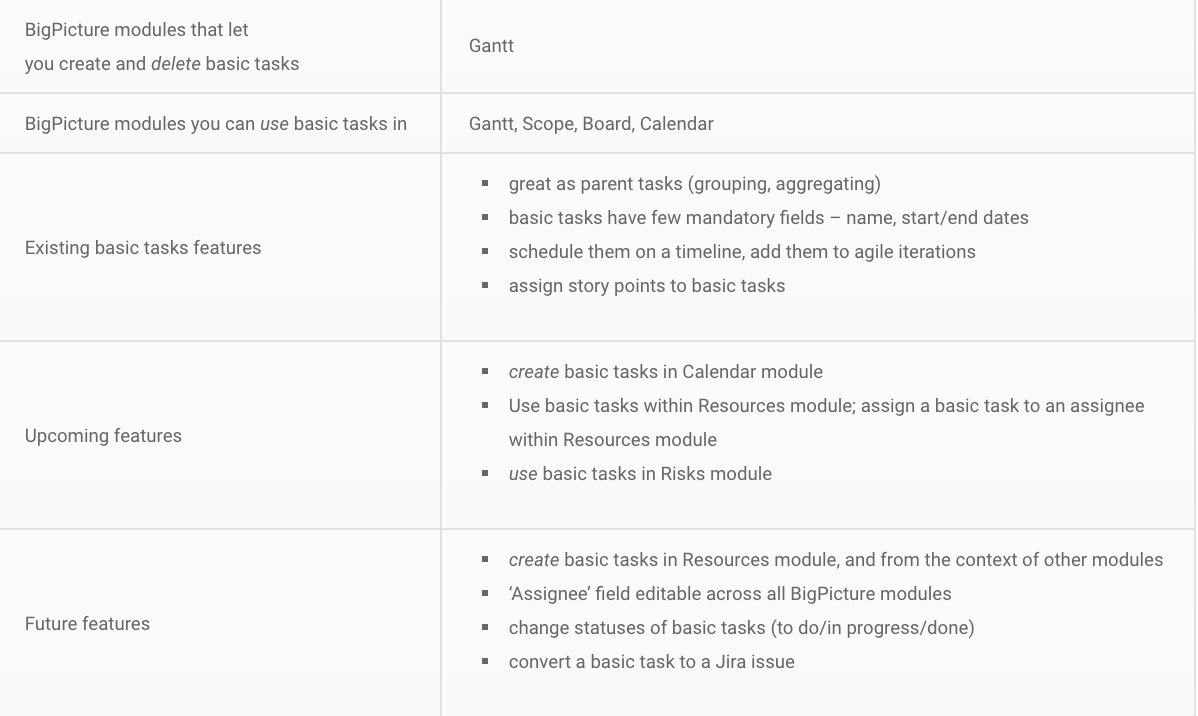This screenshot has height=716, width=1198.
Task: Click 'create basic tasks in Calendar module' bullet
Action: 665,371
